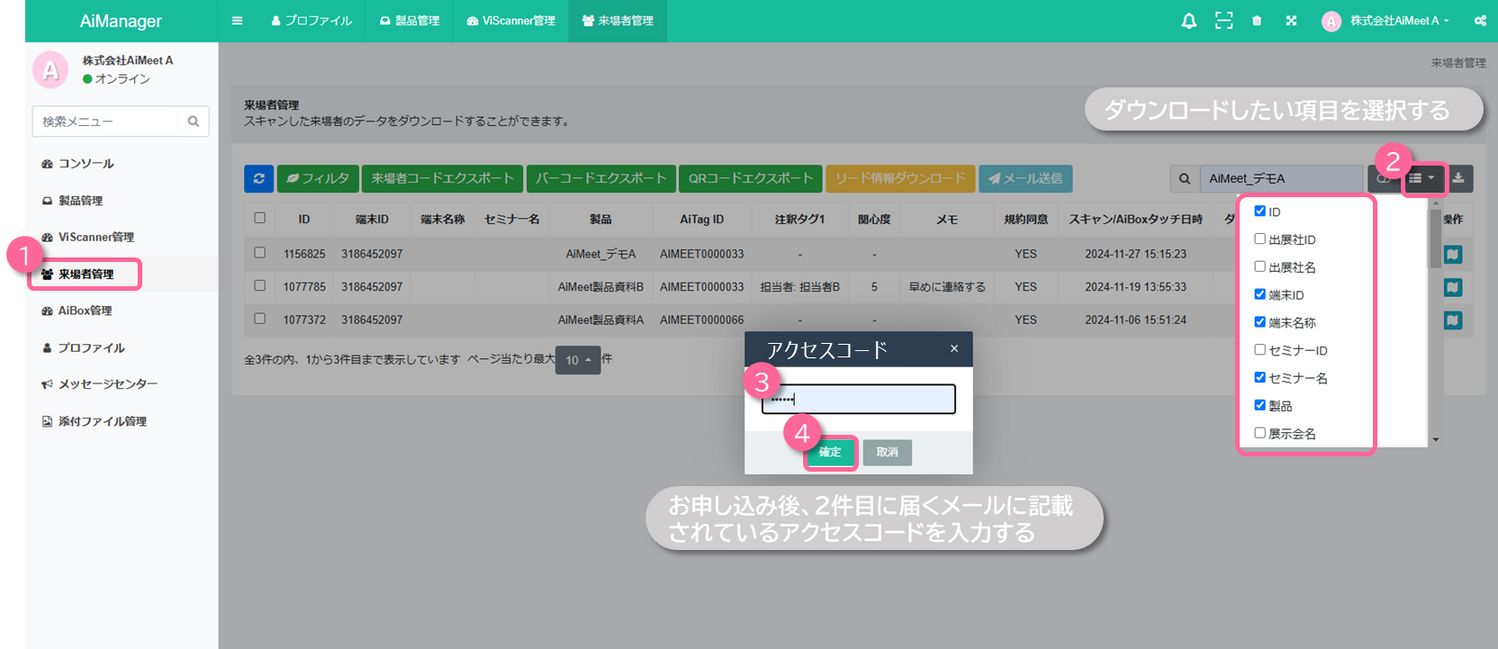Screen dimensions: 1498x649
Task: Switch to the プロファイル top tab
Action: coord(311,21)
